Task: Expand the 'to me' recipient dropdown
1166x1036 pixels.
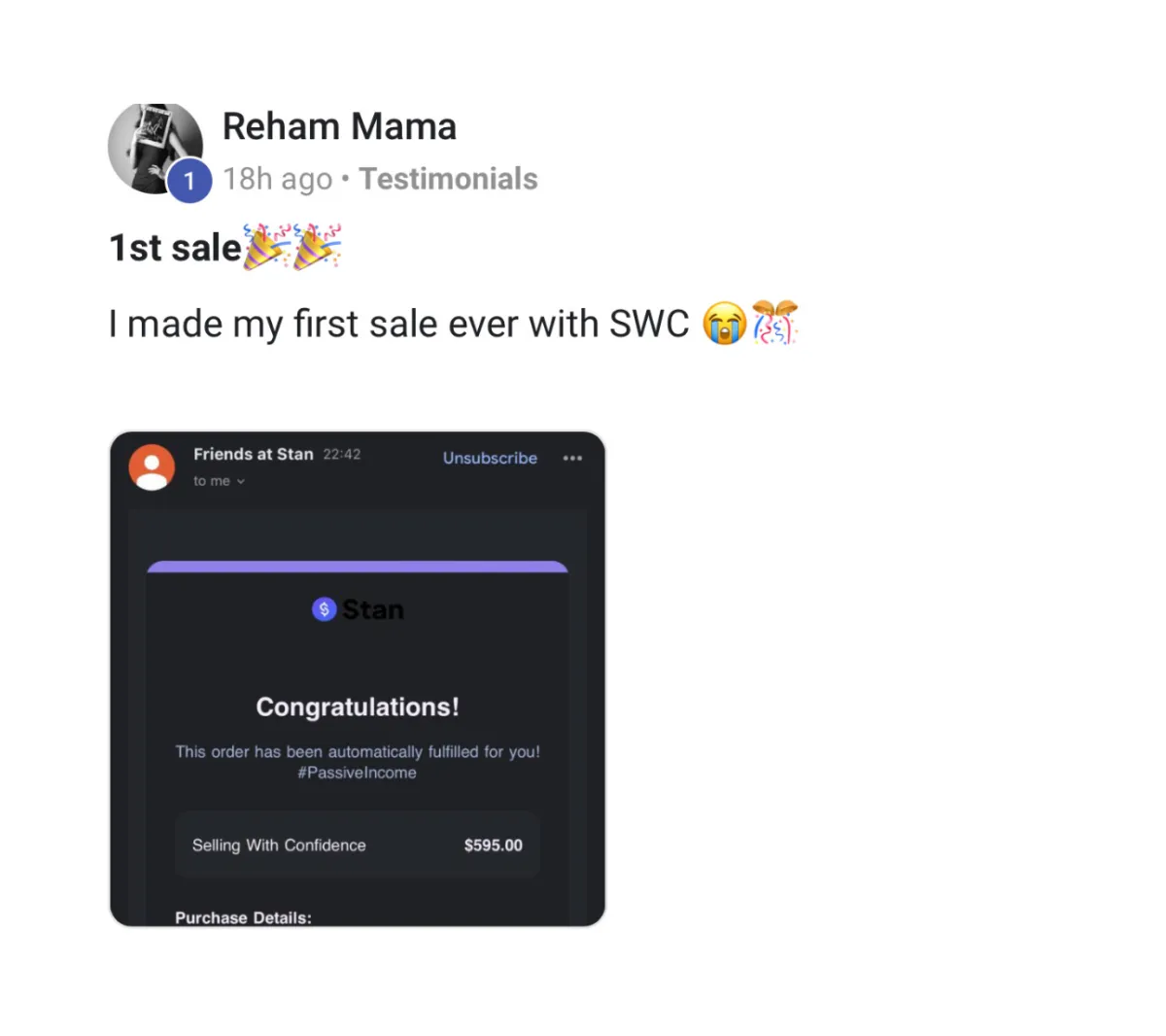Action: (x=219, y=481)
